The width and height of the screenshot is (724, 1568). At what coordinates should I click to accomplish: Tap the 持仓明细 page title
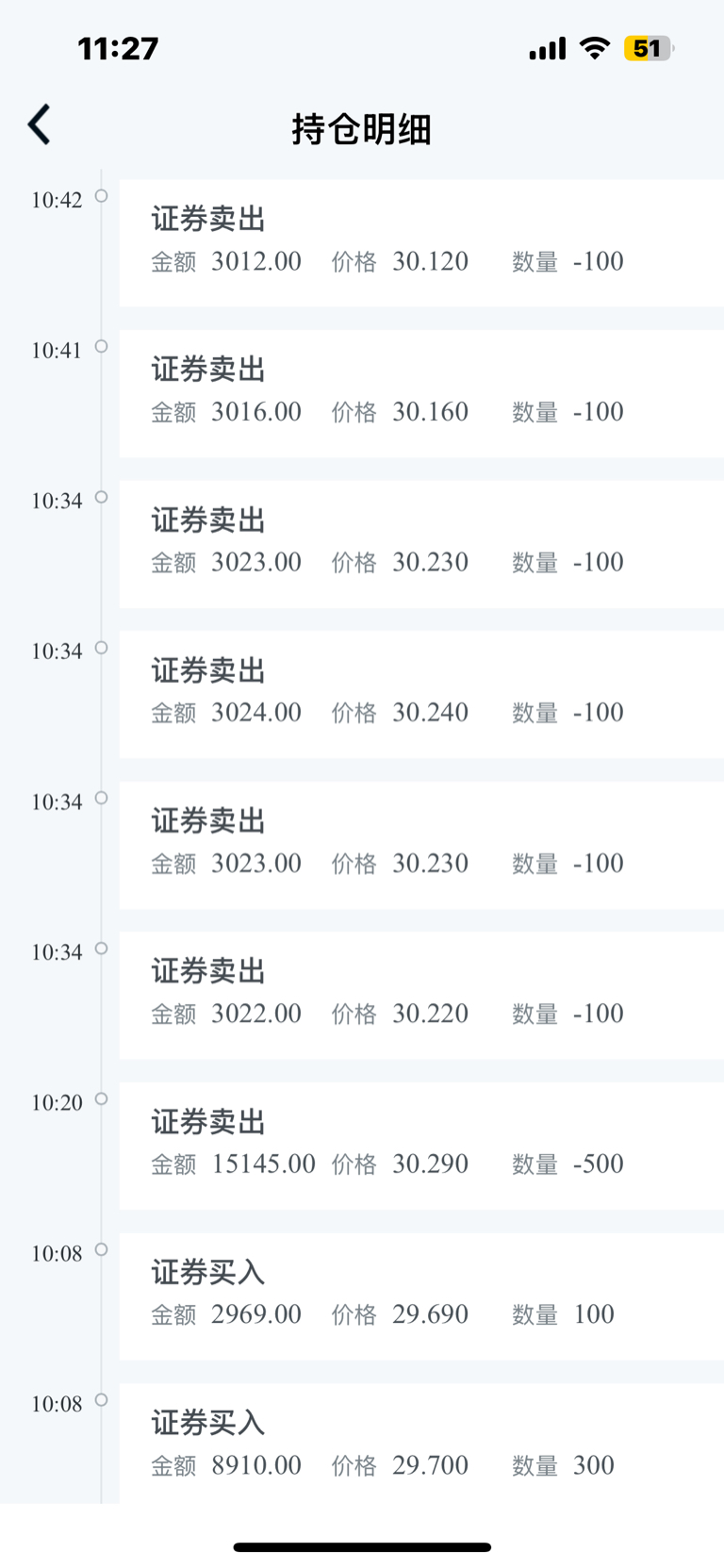[361, 129]
